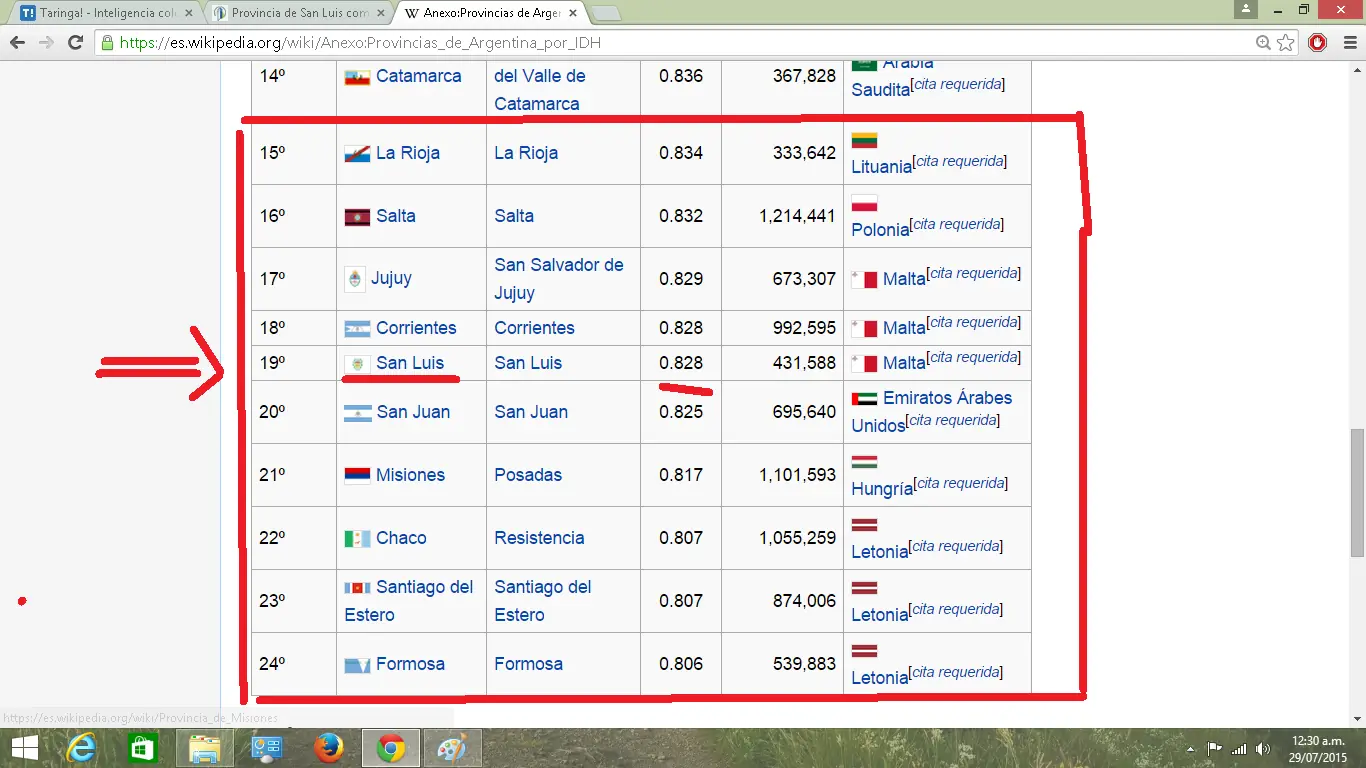1366x768 pixels.
Task: Open Santiago del Estero province link
Action: 409,601
